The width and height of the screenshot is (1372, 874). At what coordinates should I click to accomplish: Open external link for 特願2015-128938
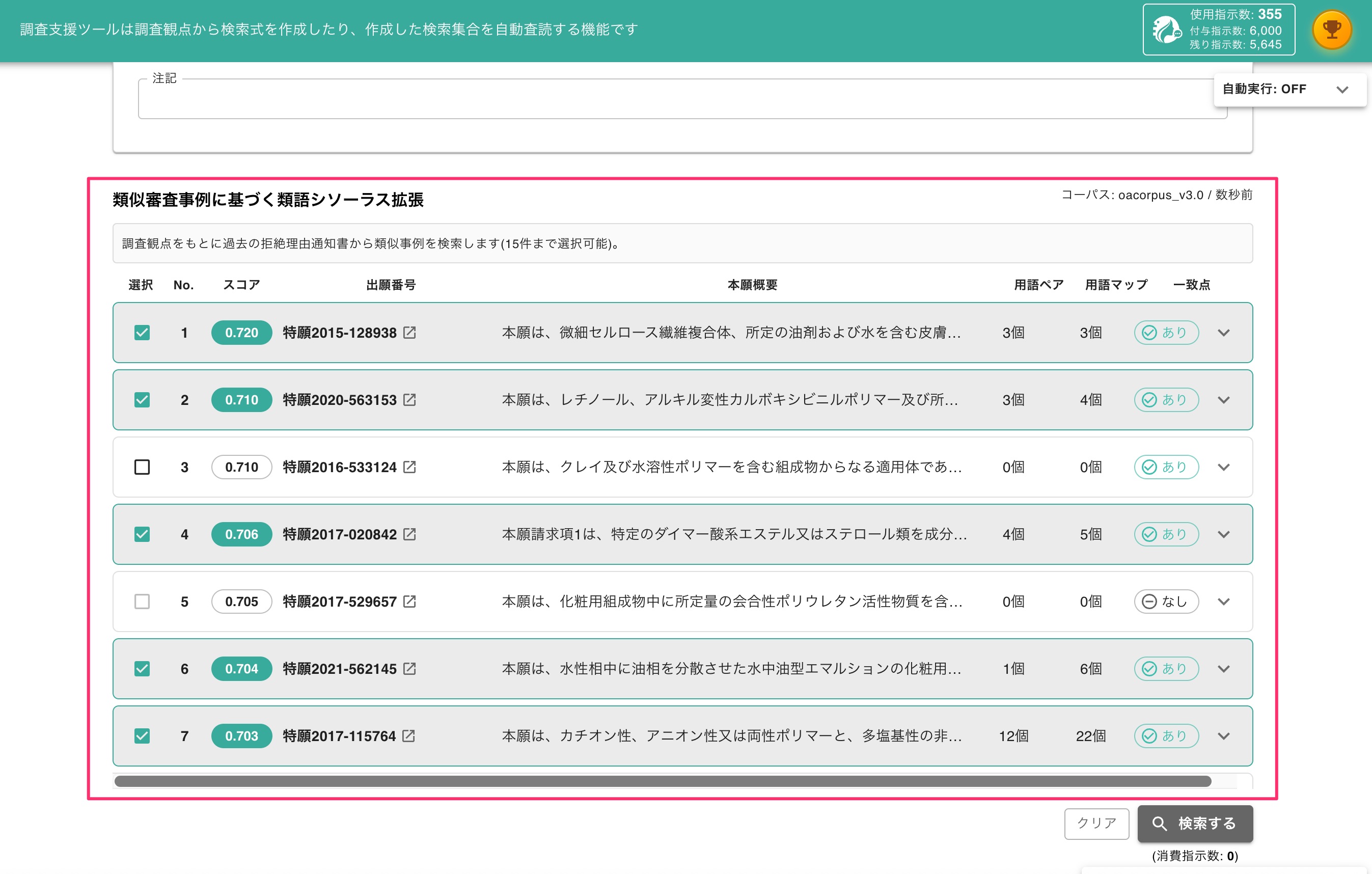(409, 332)
